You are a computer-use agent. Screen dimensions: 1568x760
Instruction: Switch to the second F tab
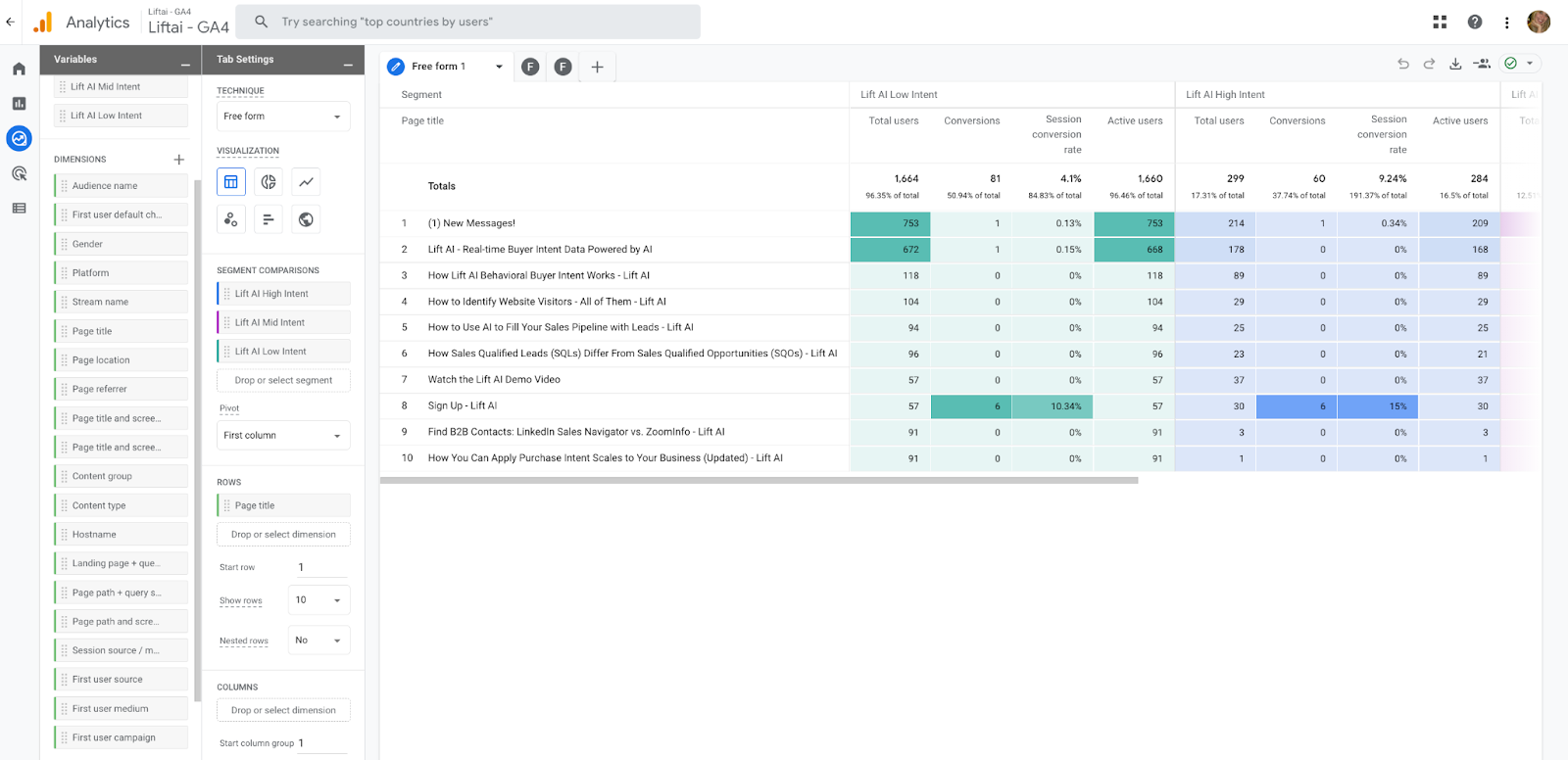click(x=563, y=67)
